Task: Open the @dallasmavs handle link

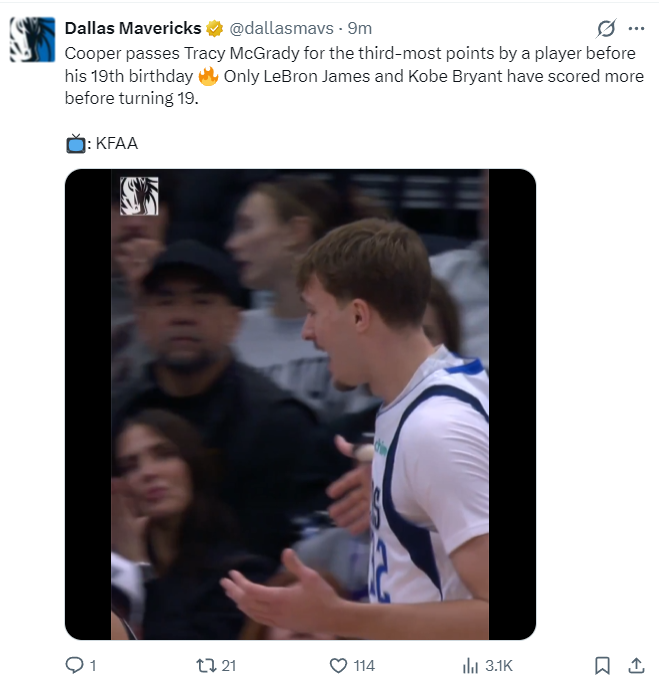Action: [x=285, y=28]
